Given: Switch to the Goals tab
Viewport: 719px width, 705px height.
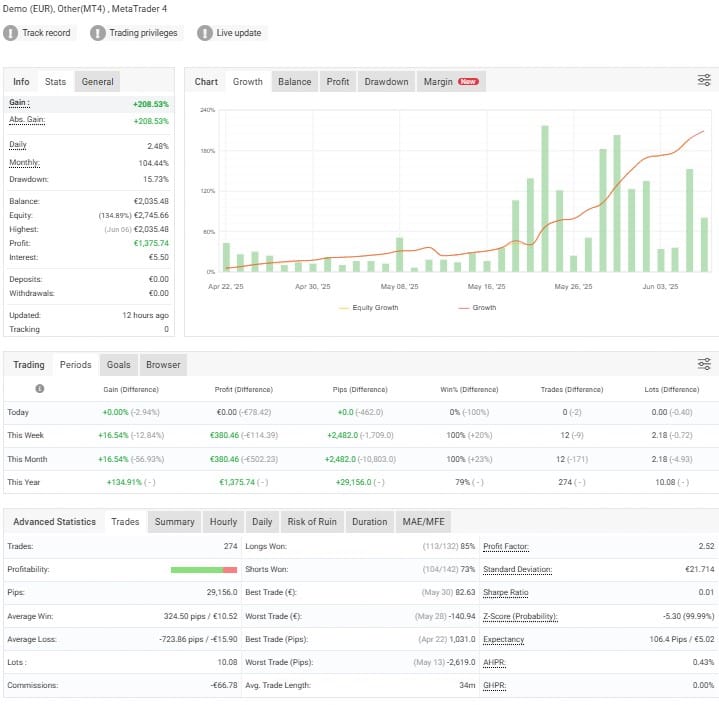Looking at the screenshot, I should (x=118, y=365).
